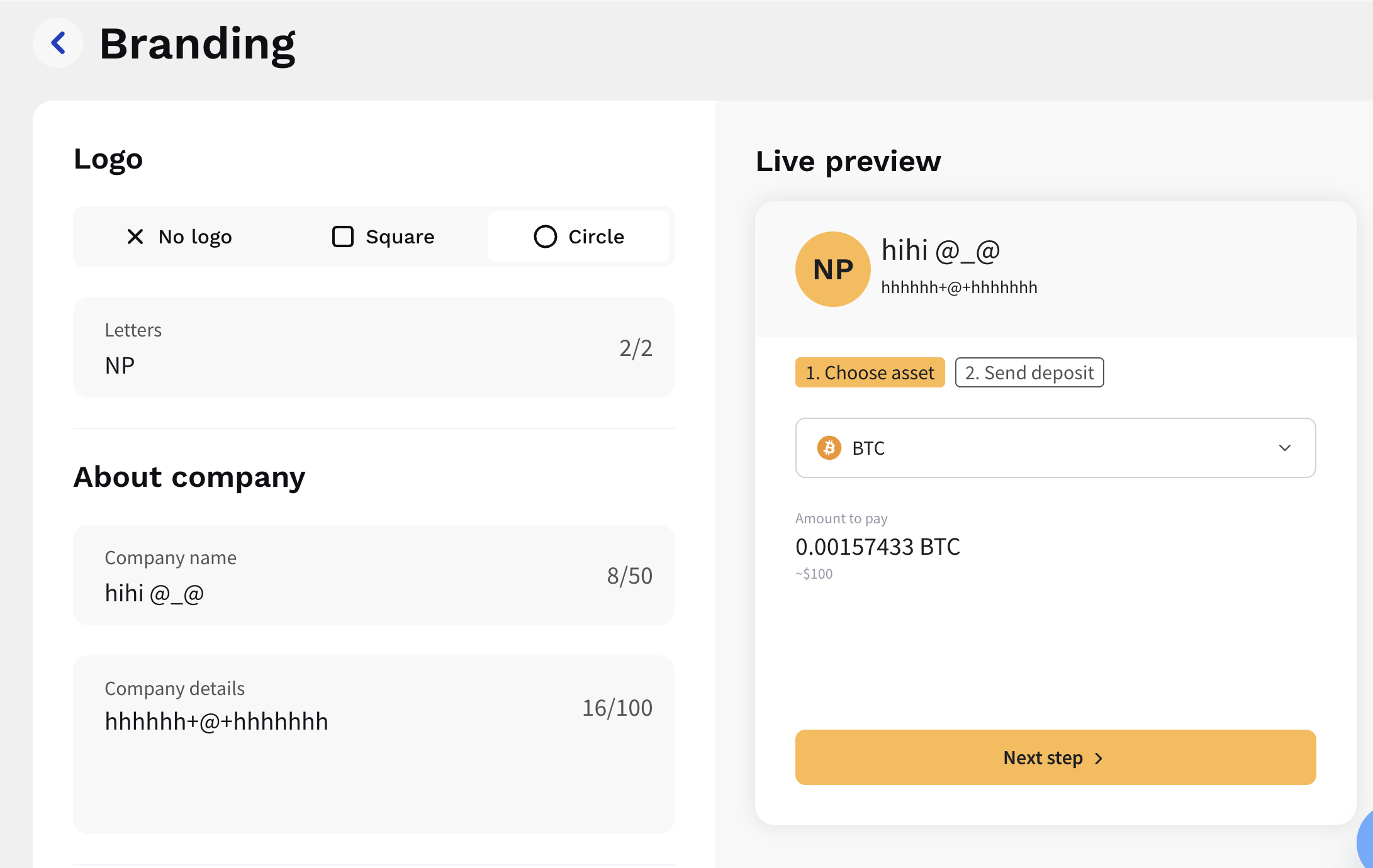The height and width of the screenshot is (868, 1373).
Task: Edit the Company name field
Action: (x=374, y=575)
